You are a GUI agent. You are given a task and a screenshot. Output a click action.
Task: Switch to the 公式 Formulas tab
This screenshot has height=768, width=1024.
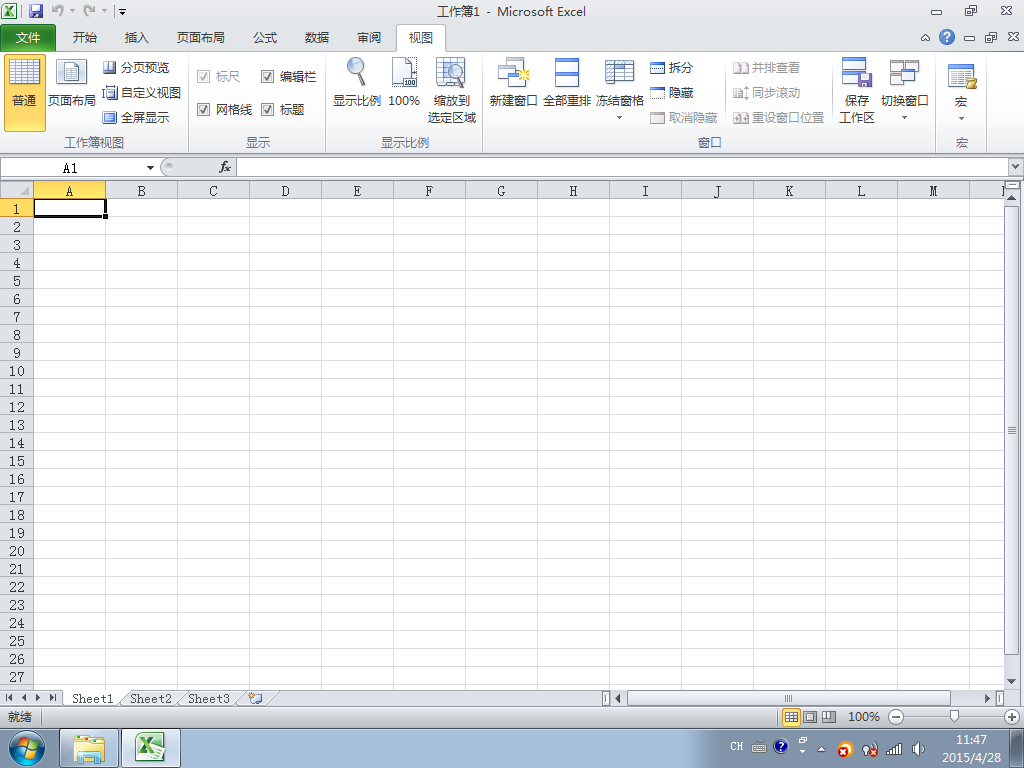click(265, 38)
